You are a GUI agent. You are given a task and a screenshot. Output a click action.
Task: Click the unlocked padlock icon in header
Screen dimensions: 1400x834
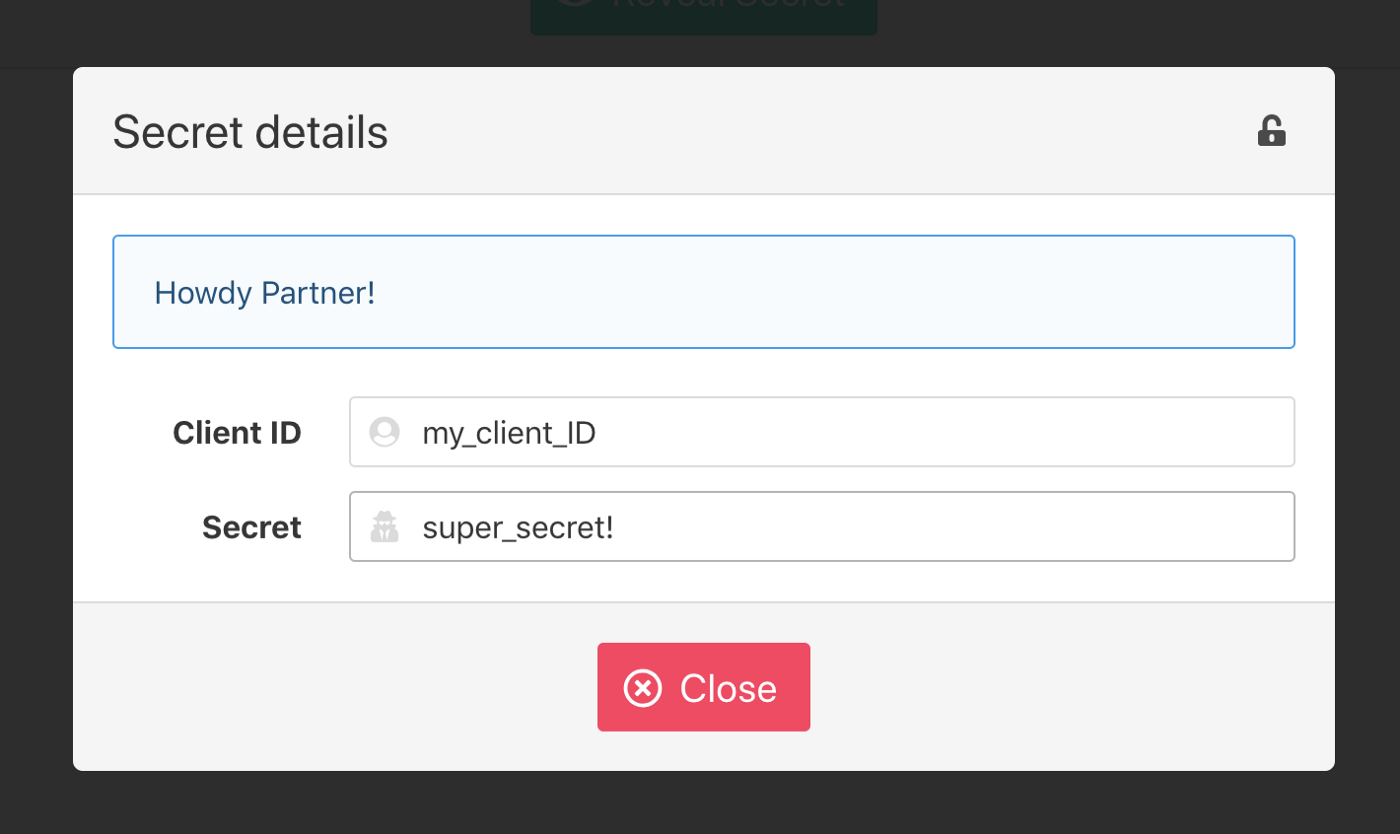point(1271,131)
